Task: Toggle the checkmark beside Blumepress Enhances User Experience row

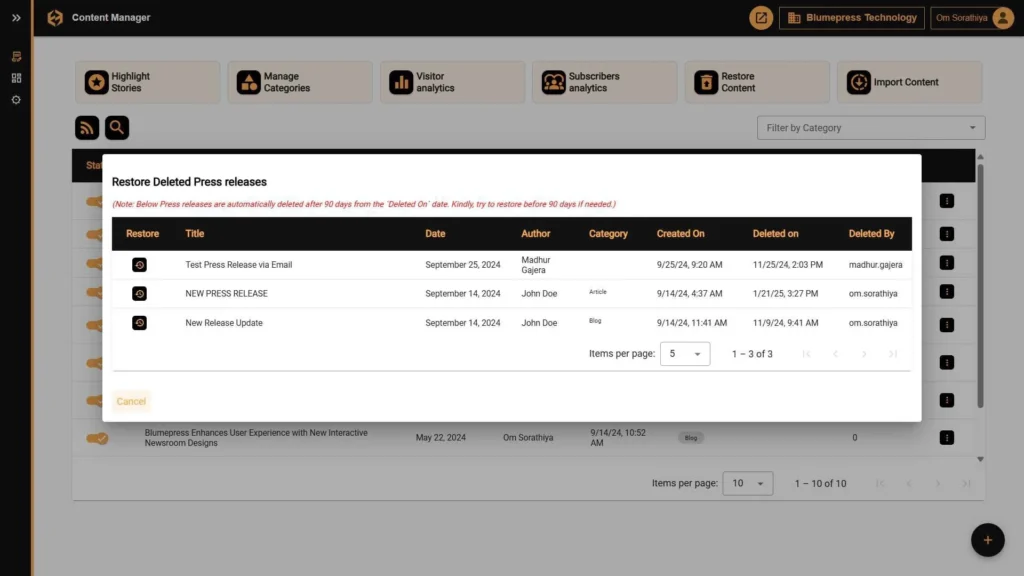Action: [97, 437]
